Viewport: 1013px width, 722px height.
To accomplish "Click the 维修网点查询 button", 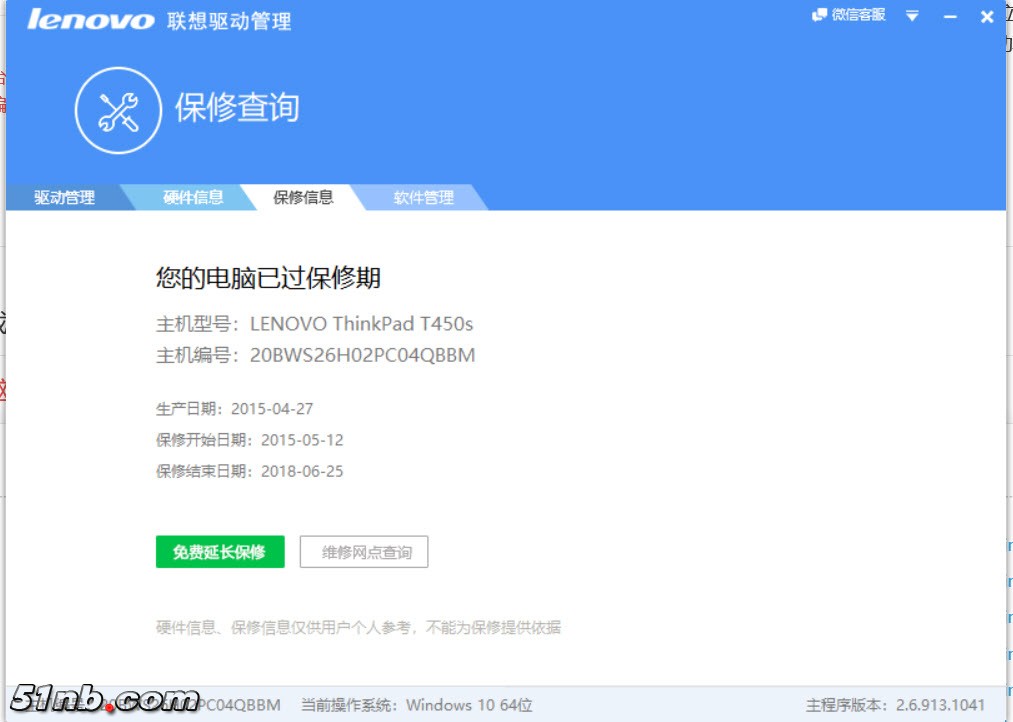I will coord(364,552).
